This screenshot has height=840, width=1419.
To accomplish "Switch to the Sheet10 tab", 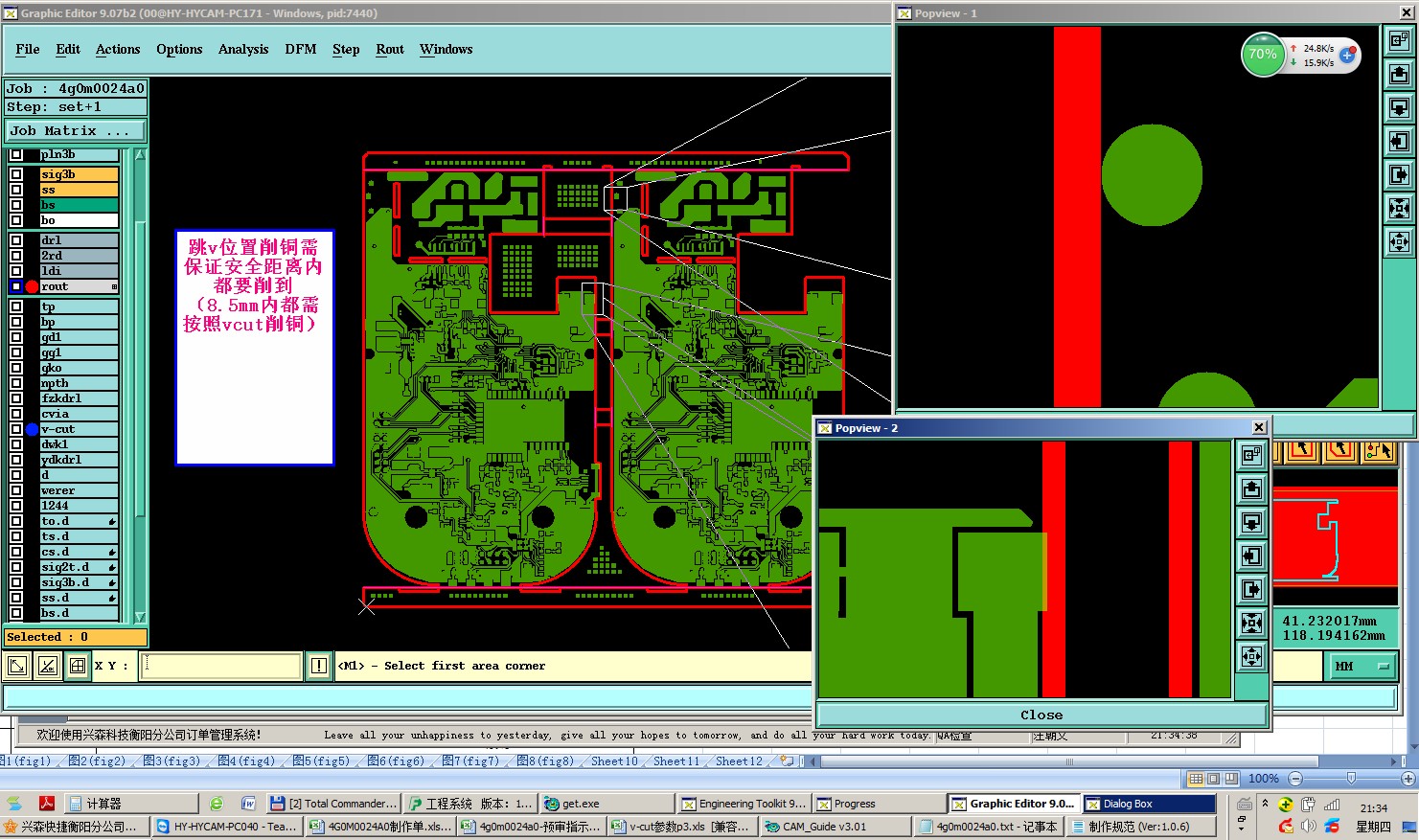I will 613,761.
